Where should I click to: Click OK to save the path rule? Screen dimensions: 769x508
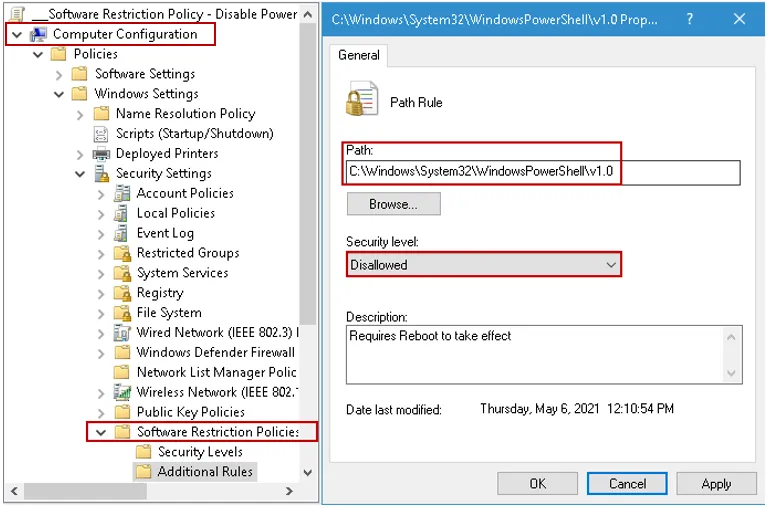[x=537, y=483]
